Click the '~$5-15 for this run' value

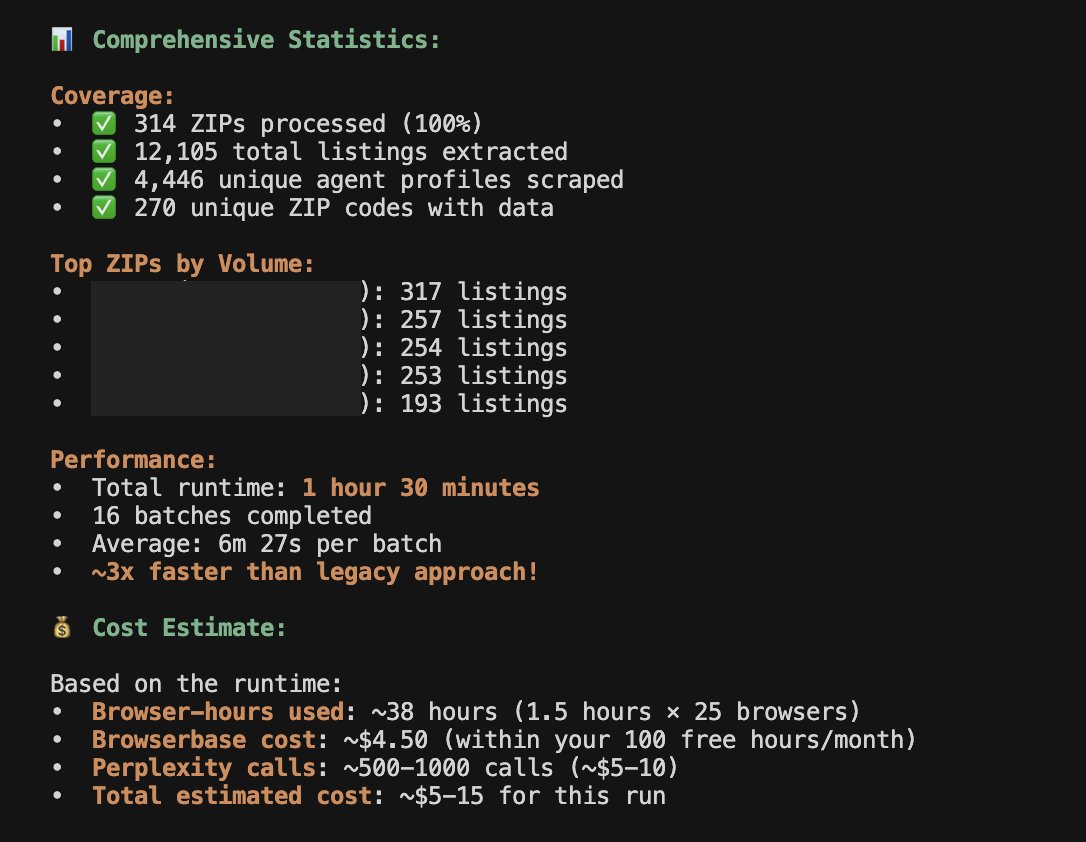click(x=533, y=796)
